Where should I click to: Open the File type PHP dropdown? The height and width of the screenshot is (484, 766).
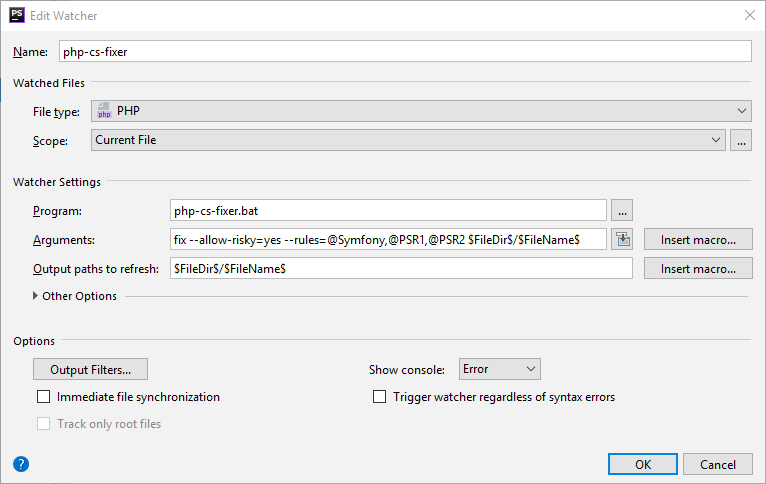(421, 111)
